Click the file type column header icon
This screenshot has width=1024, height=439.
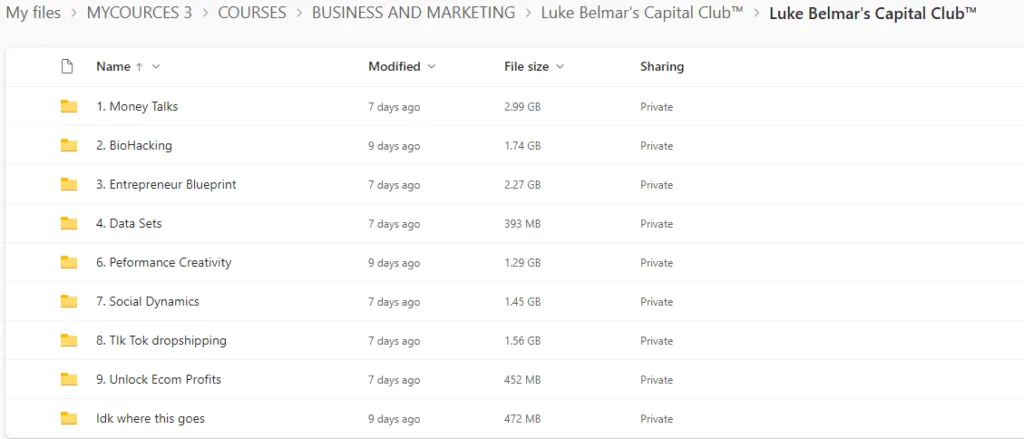(67, 67)
